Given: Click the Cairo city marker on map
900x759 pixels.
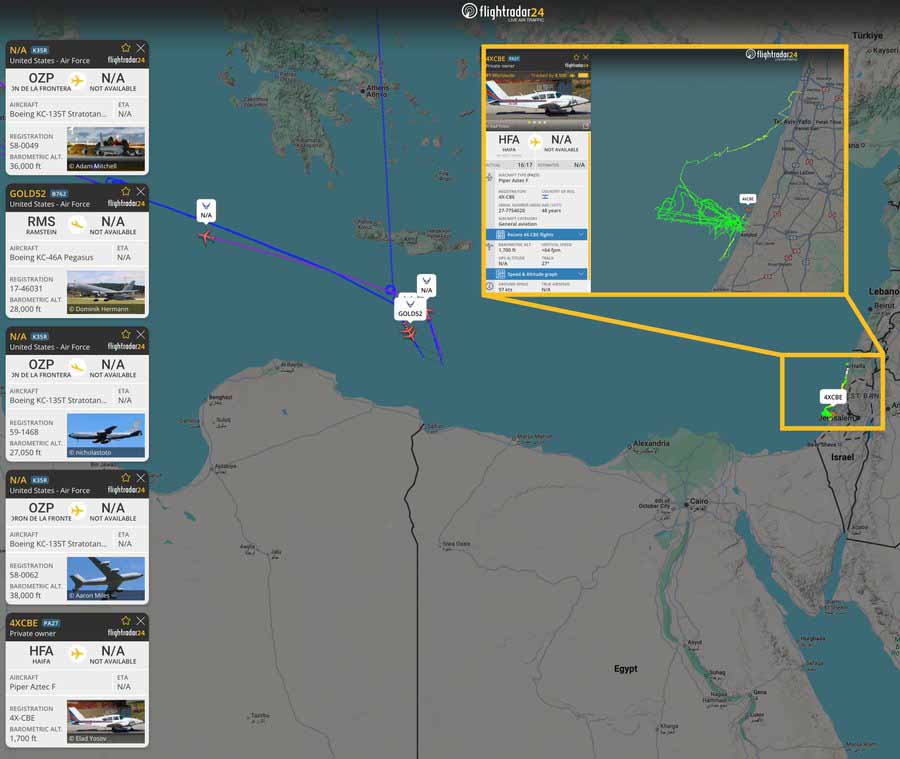Looking at the screenshot, I should point(686,505).
